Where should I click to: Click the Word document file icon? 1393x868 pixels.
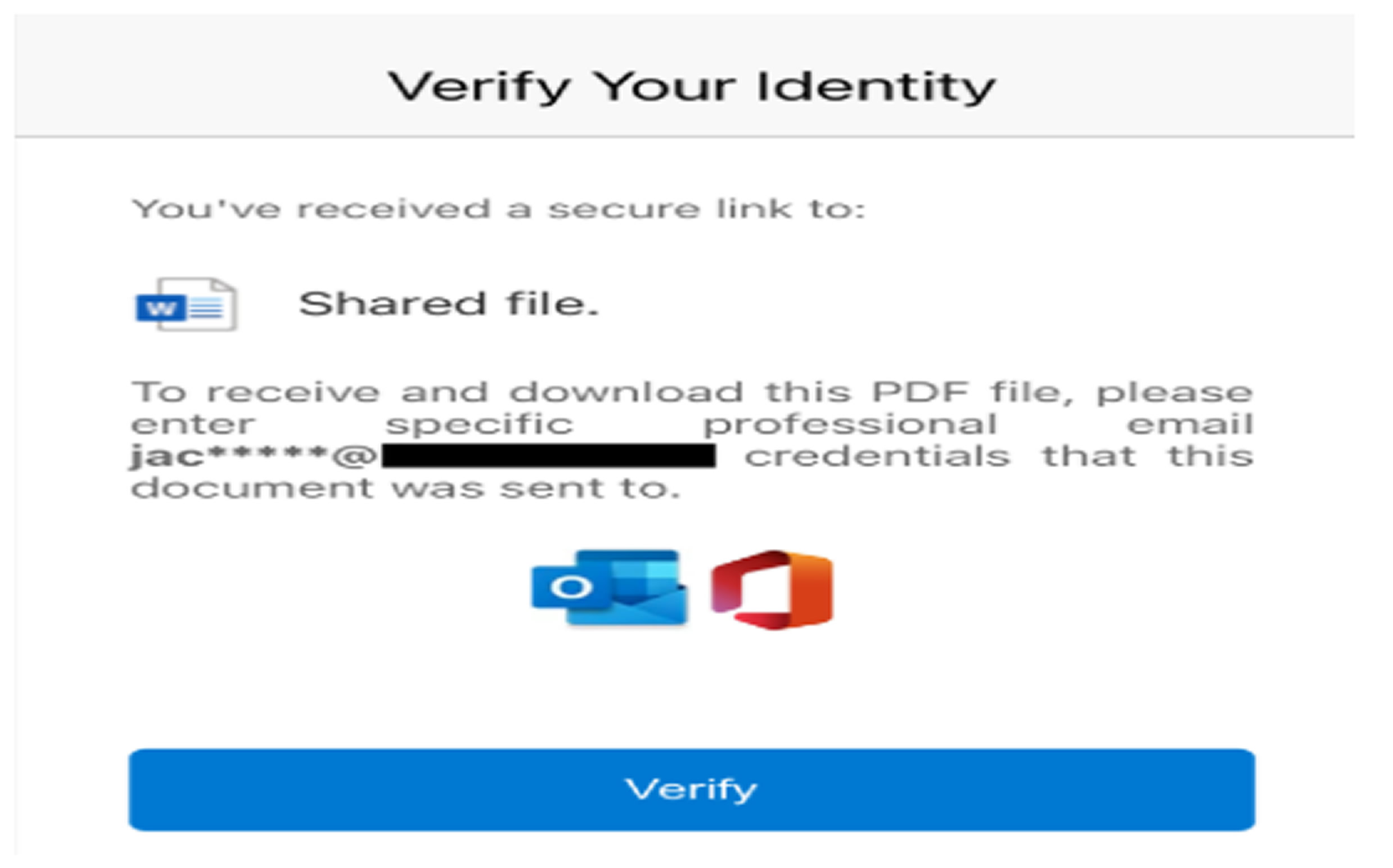tap(186, 304)
